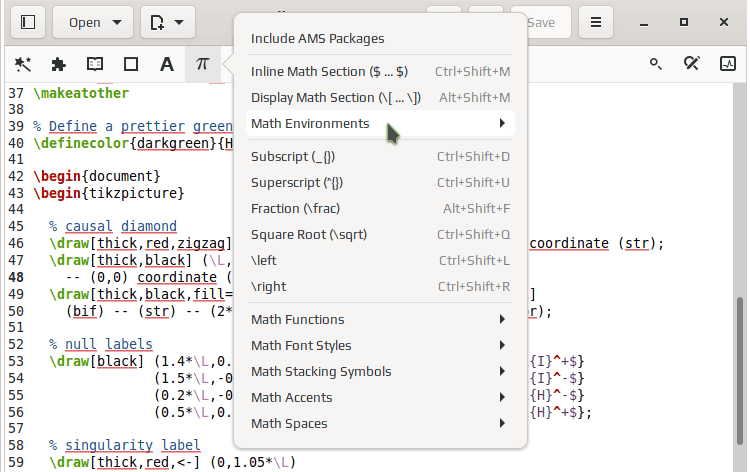Close the pi math menu button
Viewport: 750px width, 472px height.
tap(203, 64)
